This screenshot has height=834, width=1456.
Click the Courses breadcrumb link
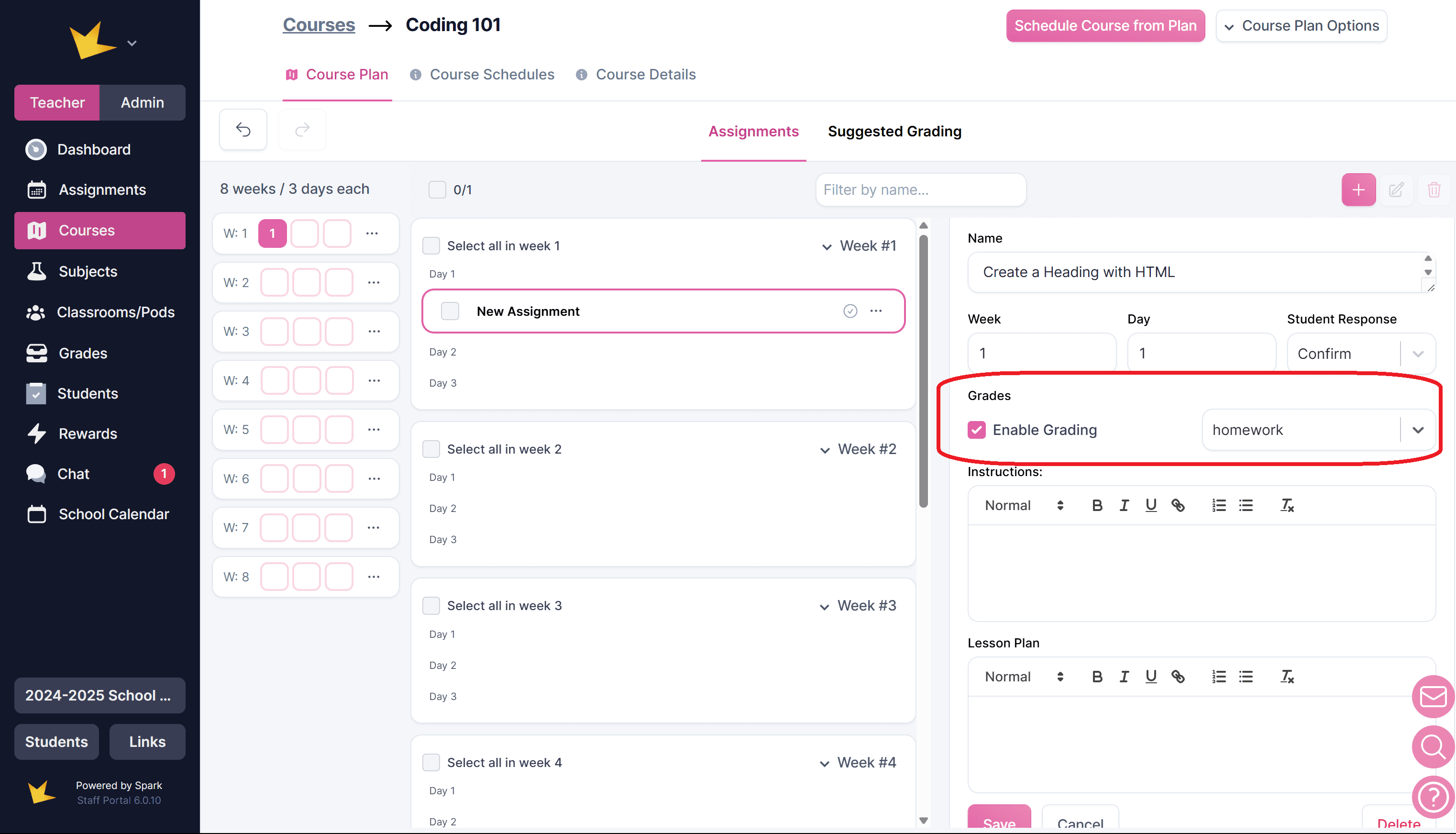(319, 24)
